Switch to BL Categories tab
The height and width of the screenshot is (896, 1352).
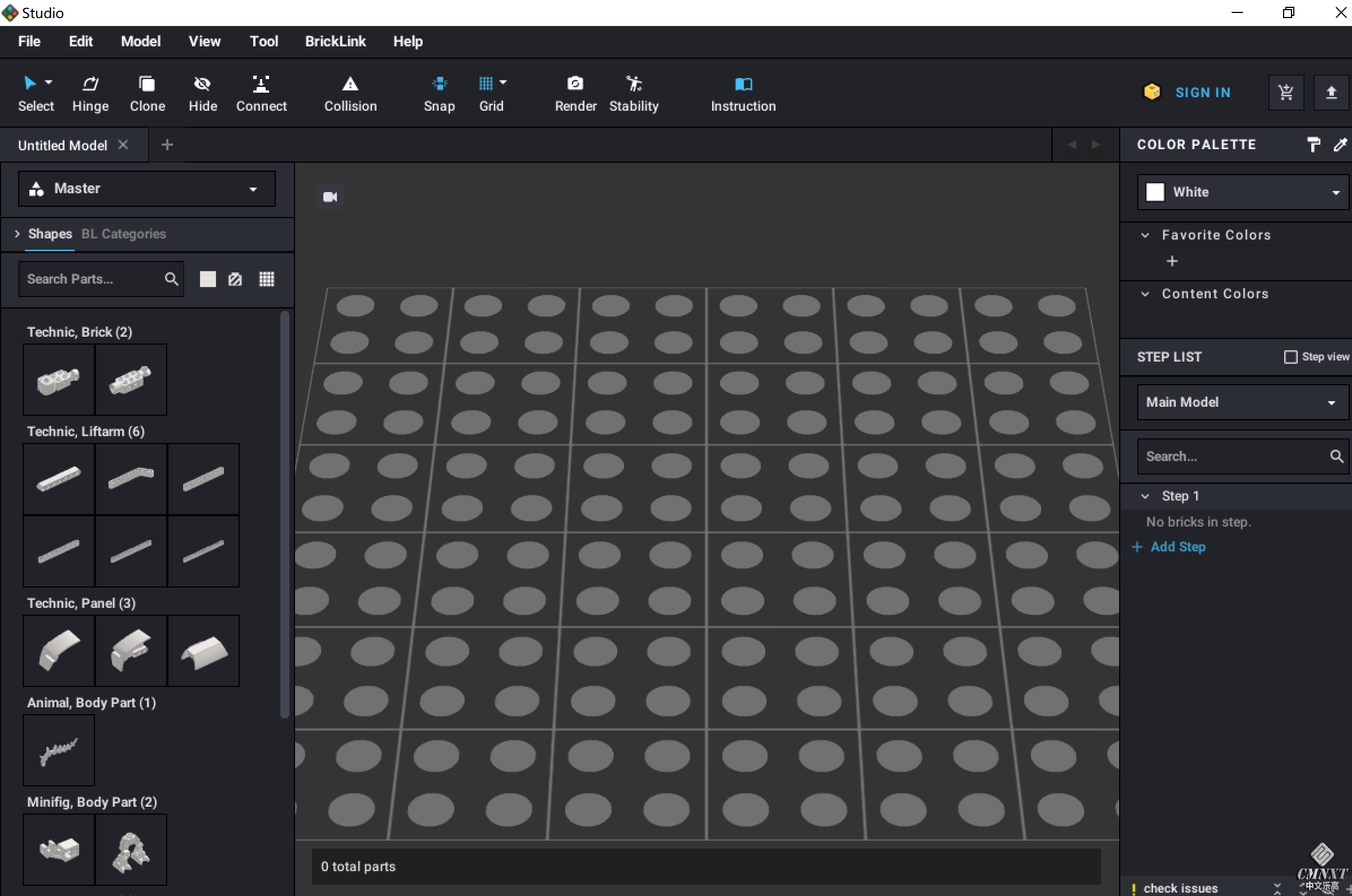click(123, 234)
